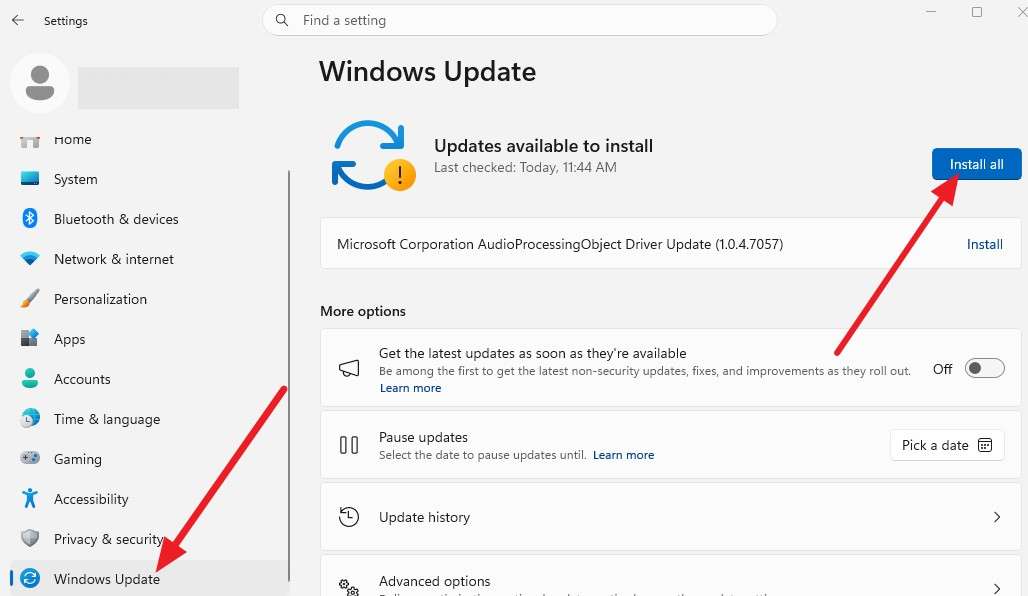This screenshot has height=596, width=1028.
Task: Click the Time & language globe icon
Action: (30, 418)
